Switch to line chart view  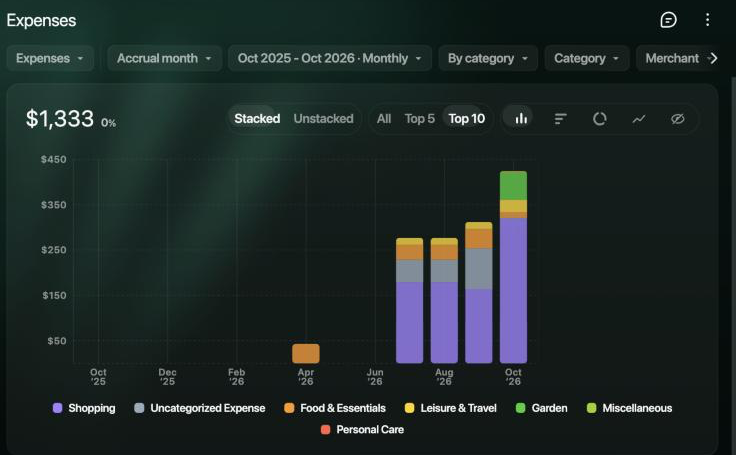(638, 119)
